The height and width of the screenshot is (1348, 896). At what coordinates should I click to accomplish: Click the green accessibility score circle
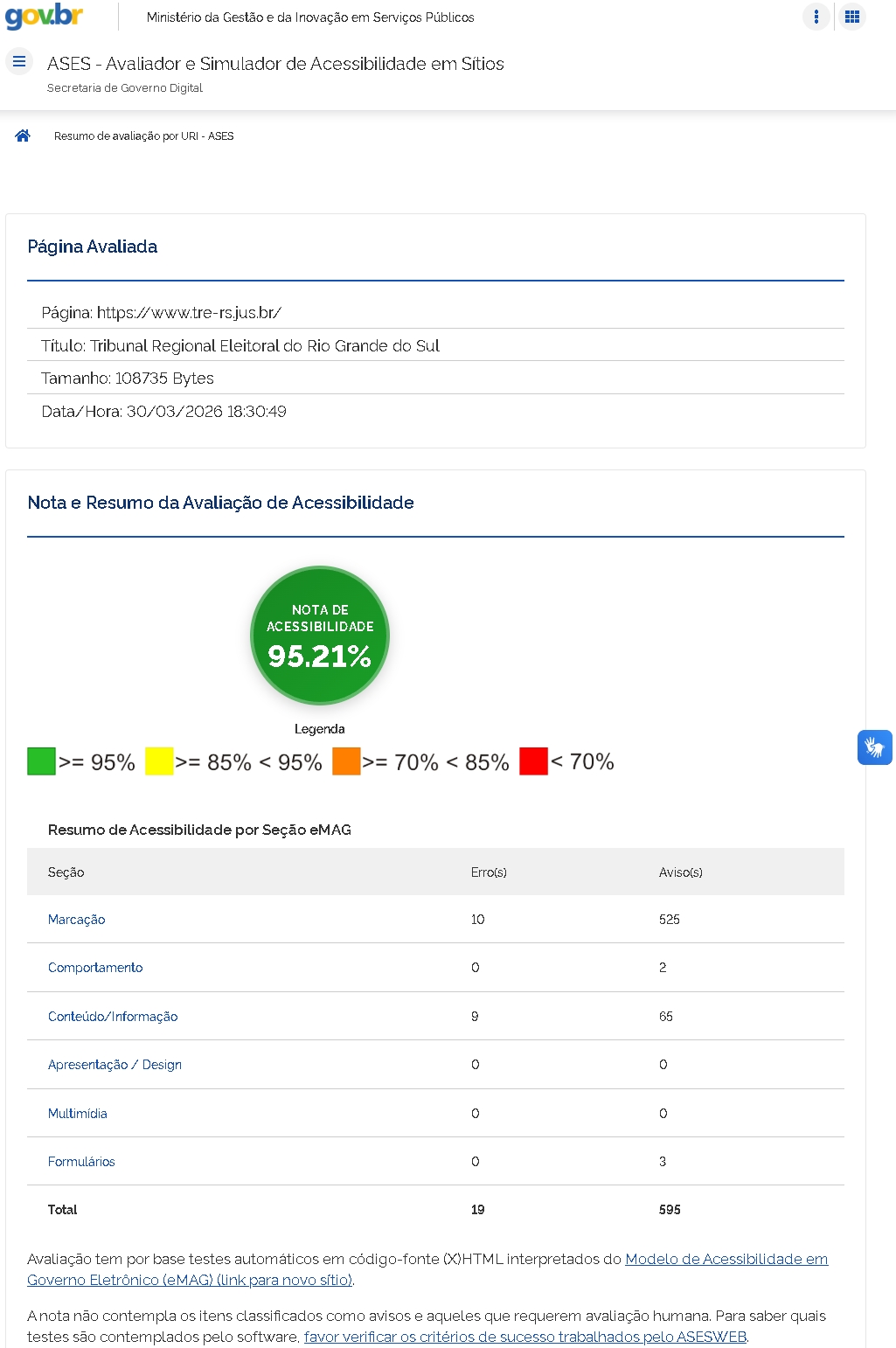(320, 636)
